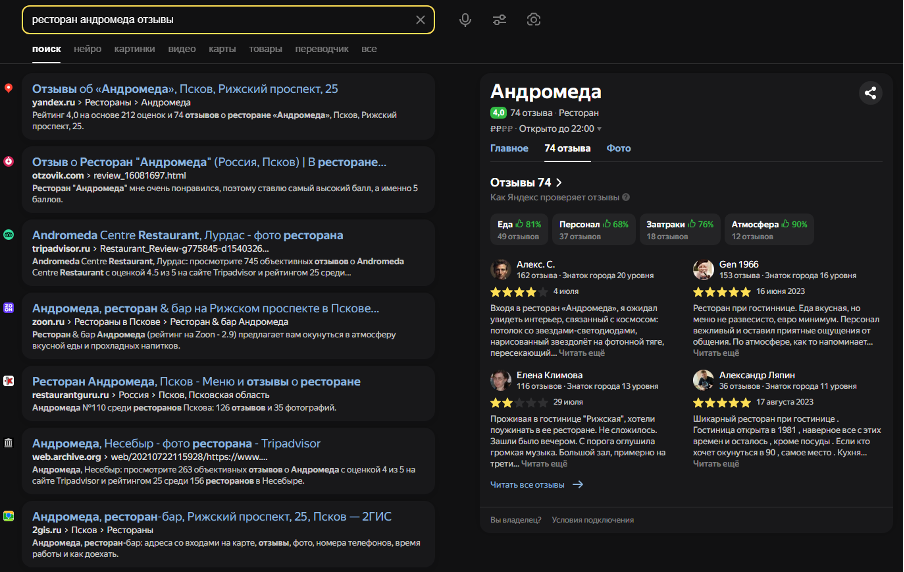Toggle the Еда 81% review filter
This screenshot has width=904, height=572.
point(518,230)
